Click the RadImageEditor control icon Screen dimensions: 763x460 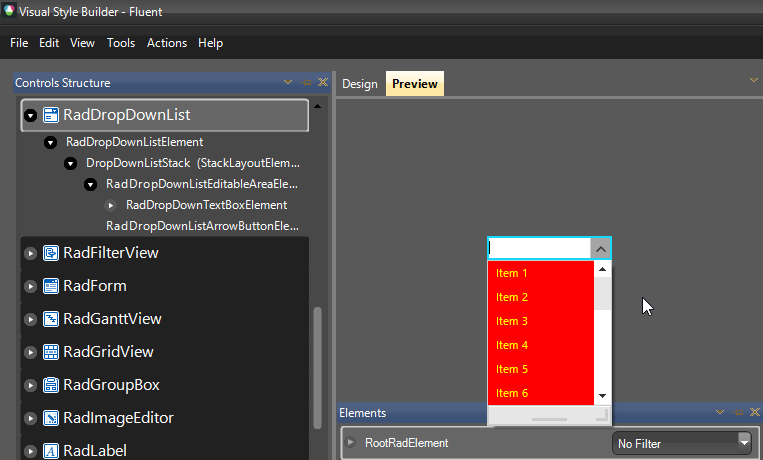(50, 419)
